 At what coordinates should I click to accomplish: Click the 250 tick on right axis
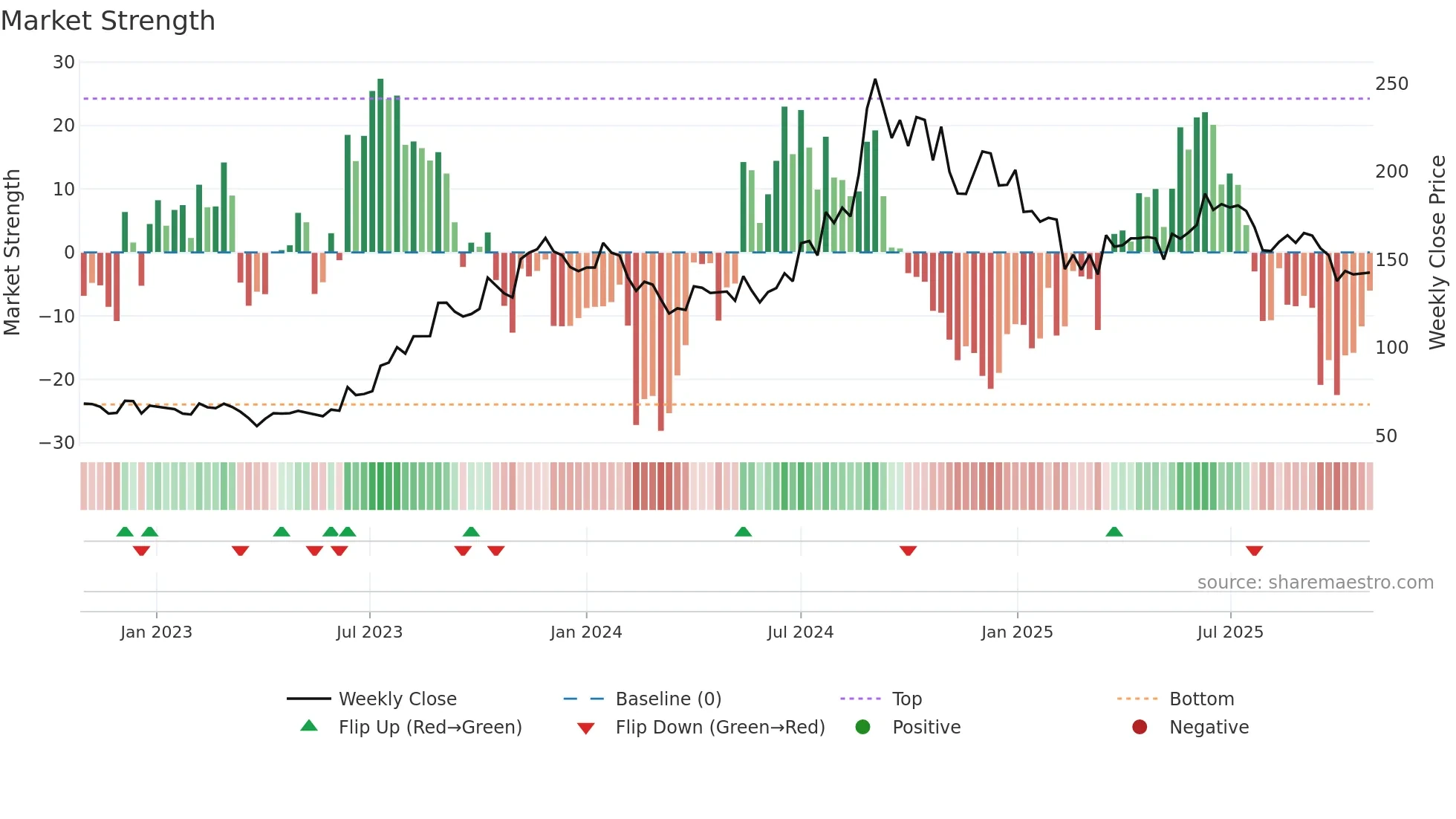[1391, 84]
